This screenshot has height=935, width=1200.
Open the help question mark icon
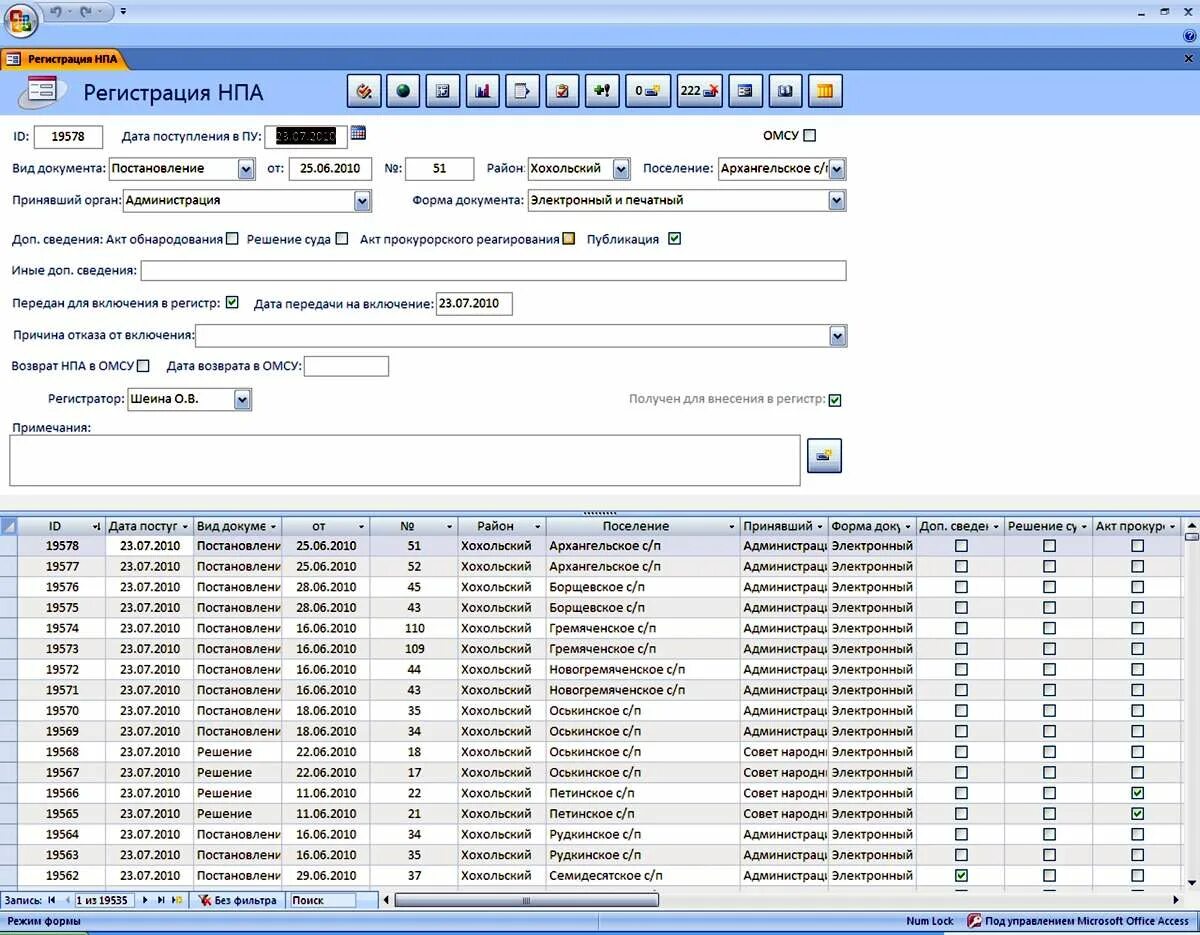[x=1189, y=35]
